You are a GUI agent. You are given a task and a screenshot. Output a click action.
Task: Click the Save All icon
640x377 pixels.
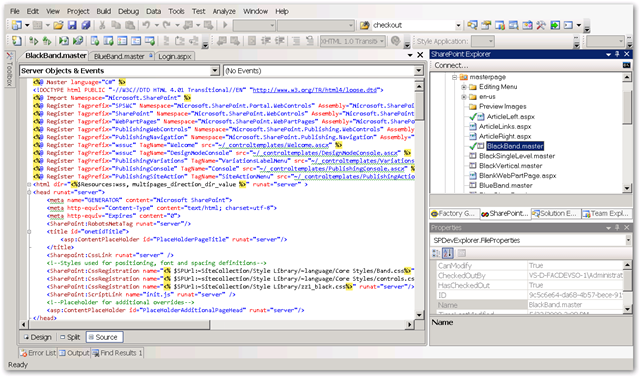coord(86,25)
